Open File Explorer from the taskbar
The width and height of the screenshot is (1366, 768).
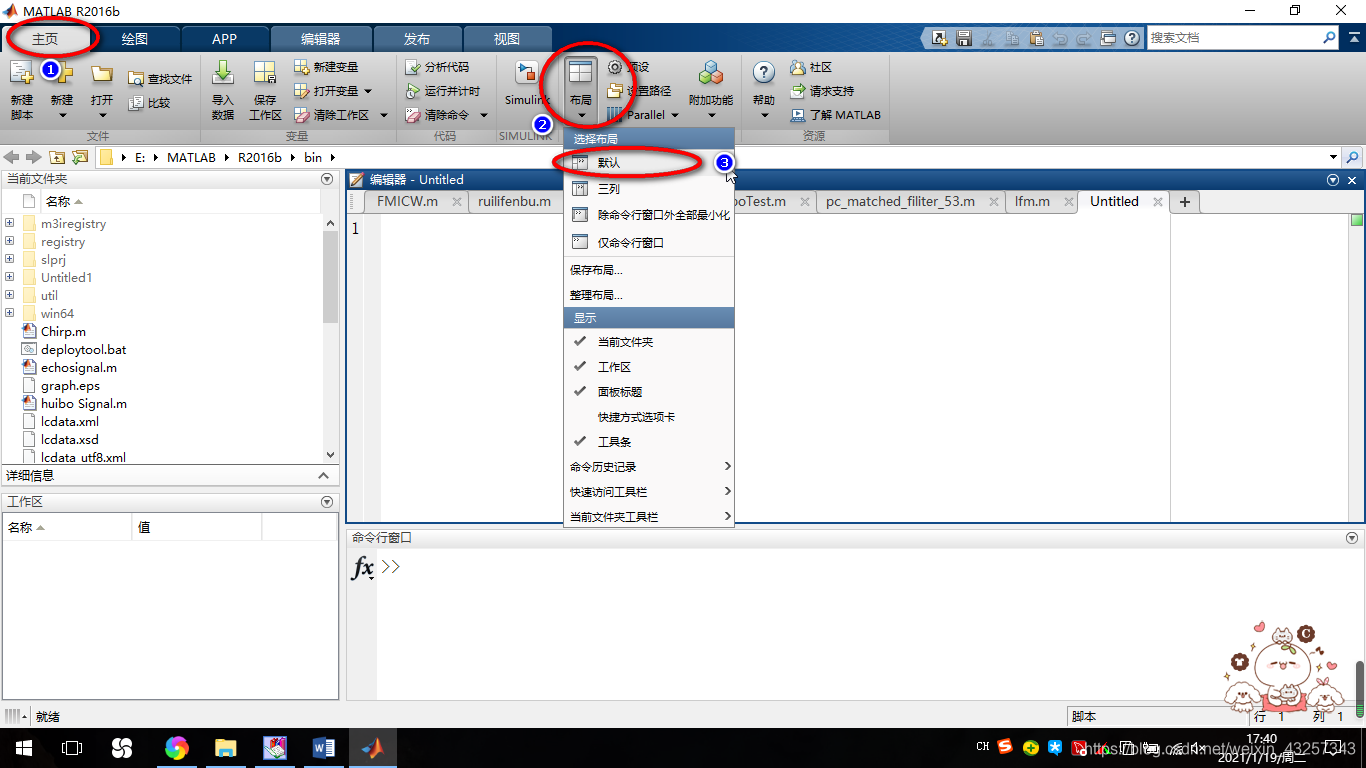pyautogui.click(x=226, y=748)
